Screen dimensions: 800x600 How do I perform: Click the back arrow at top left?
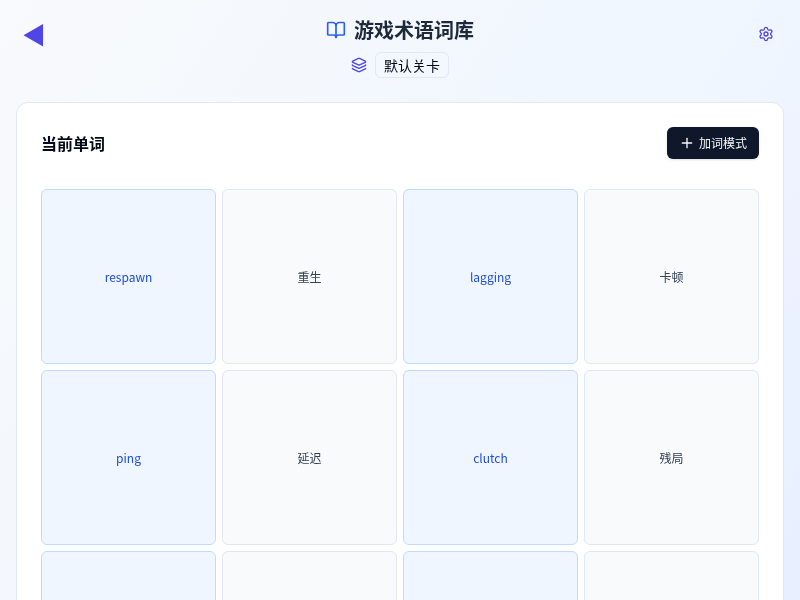[34, 34]
